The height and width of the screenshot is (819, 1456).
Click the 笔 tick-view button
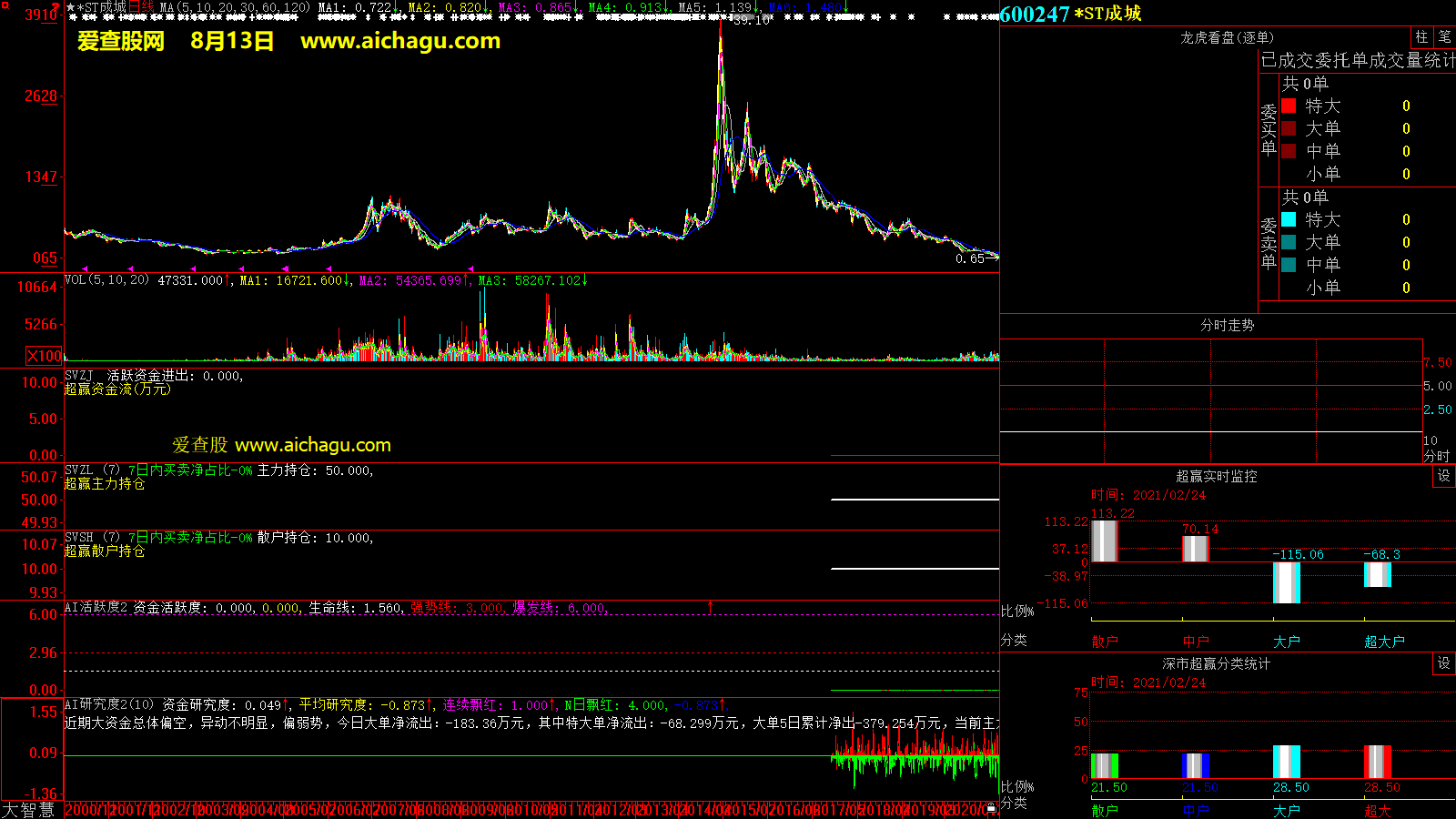[1445, 37]
